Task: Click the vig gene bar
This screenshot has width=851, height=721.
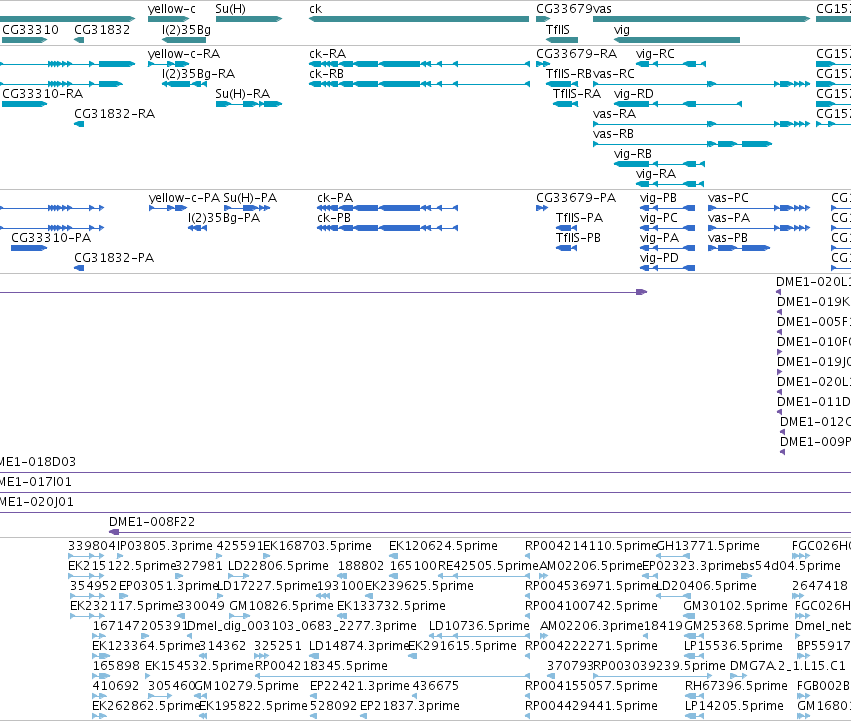Action: point(677,40)
